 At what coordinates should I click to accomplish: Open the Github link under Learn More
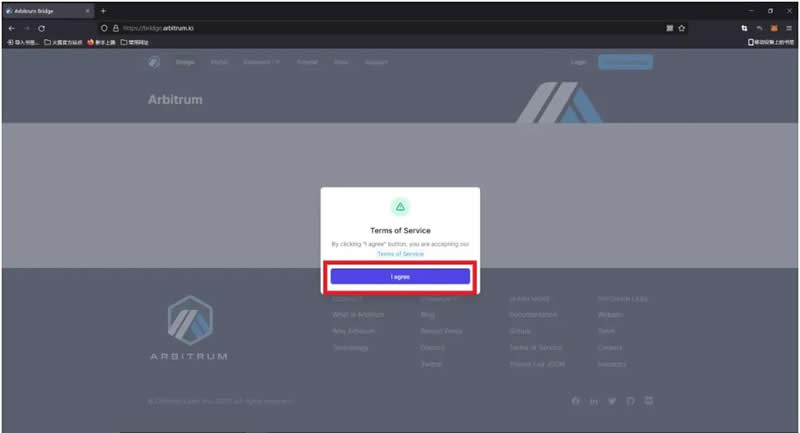520,331
